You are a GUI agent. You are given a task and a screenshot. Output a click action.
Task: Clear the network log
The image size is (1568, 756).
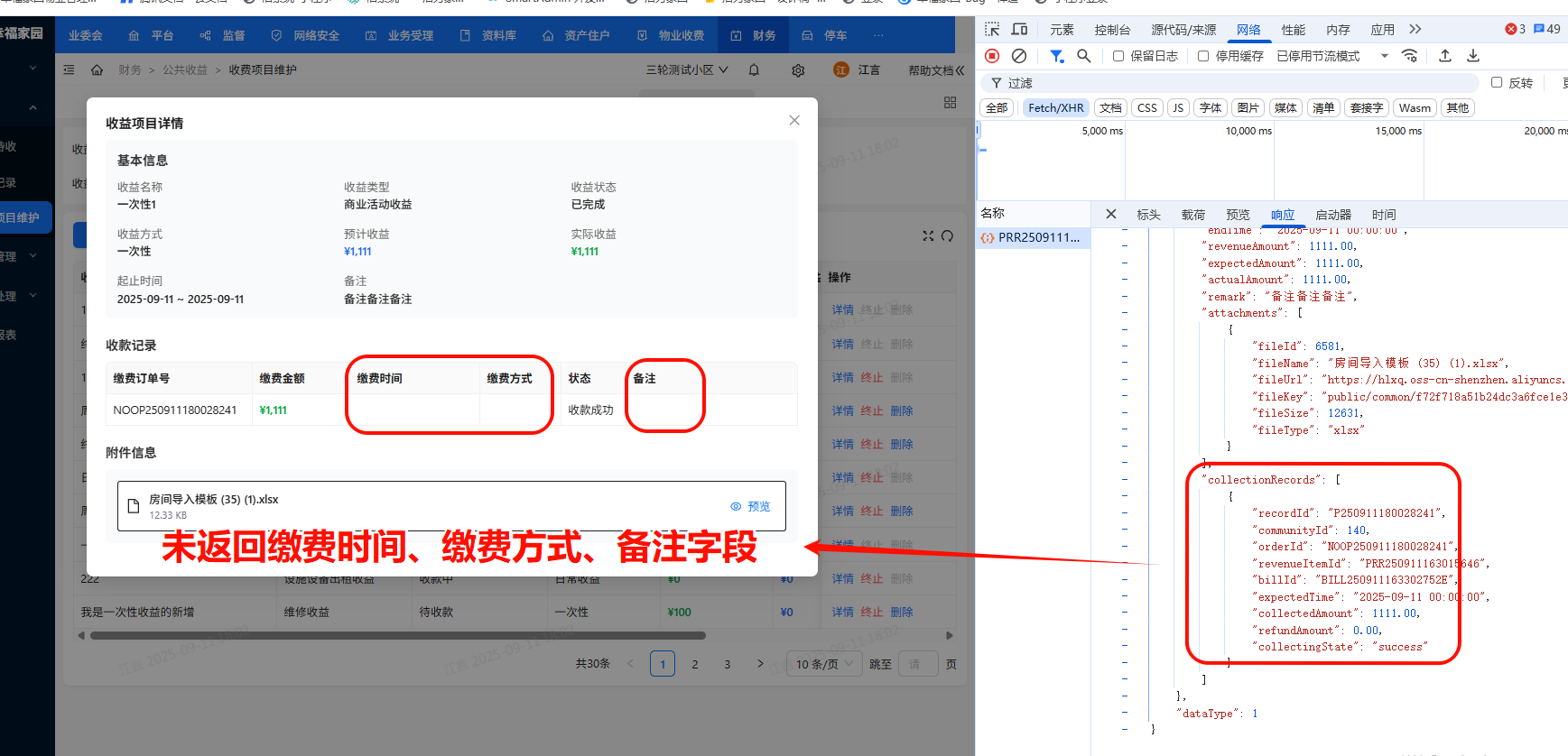[1019, 56]
